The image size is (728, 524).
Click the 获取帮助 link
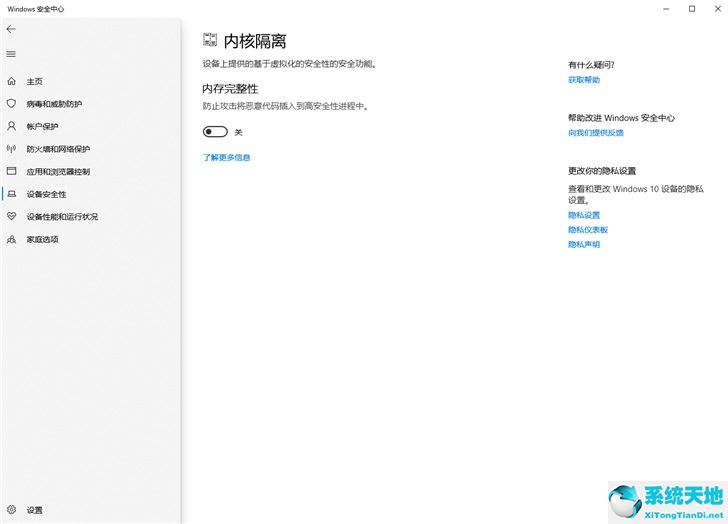pos(584,80)
